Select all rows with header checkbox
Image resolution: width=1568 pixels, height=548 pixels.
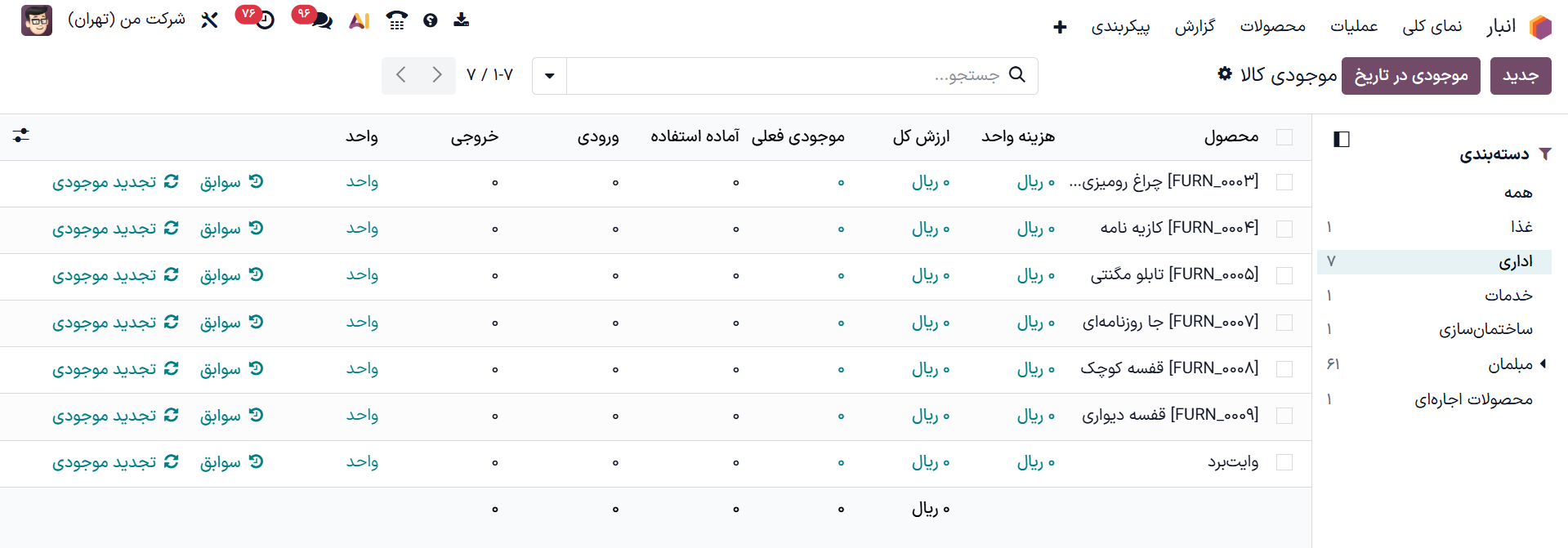tap(1284, 137)
